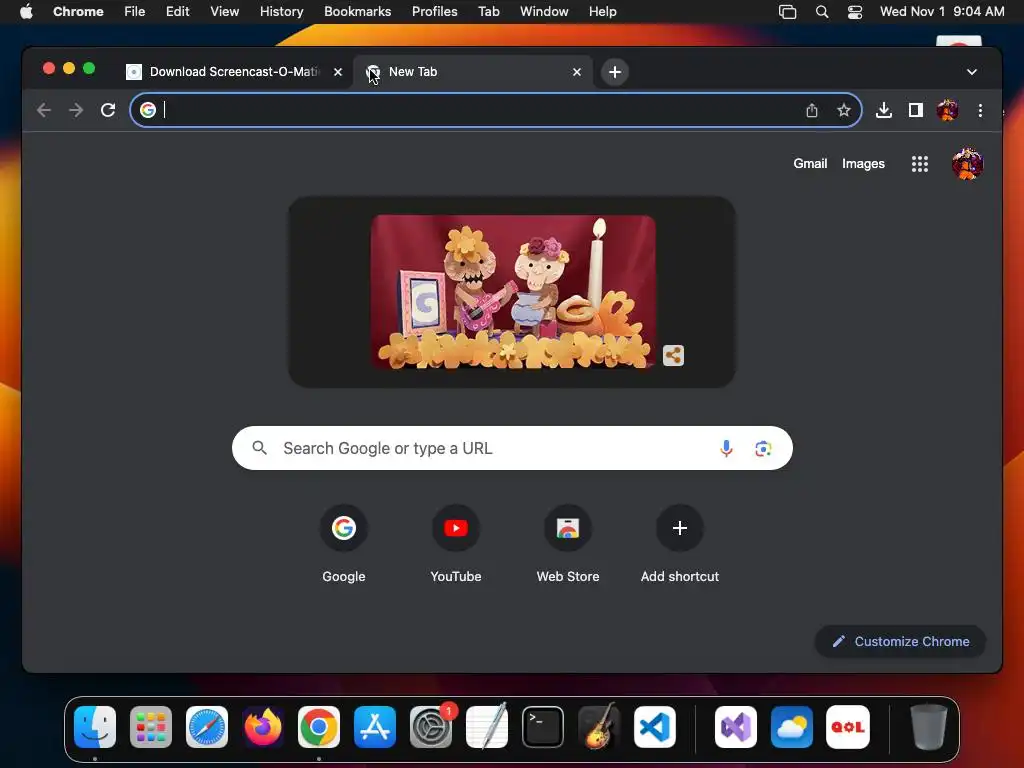The width and height of the screenshot is (1024, 768).
Task: Reload the current page
Action: 108,110
